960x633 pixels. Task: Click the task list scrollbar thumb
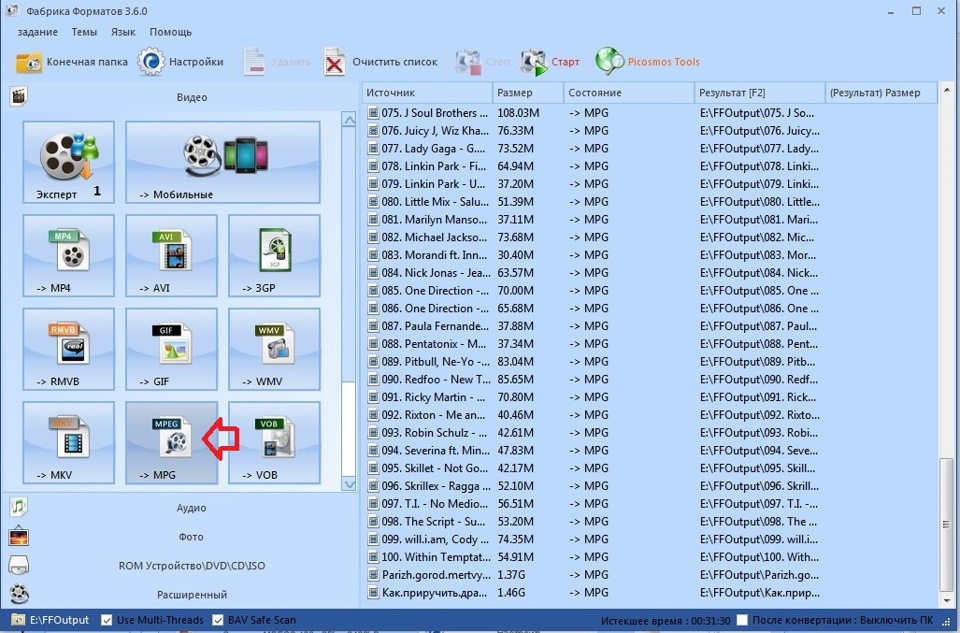(x=947, y=524)
